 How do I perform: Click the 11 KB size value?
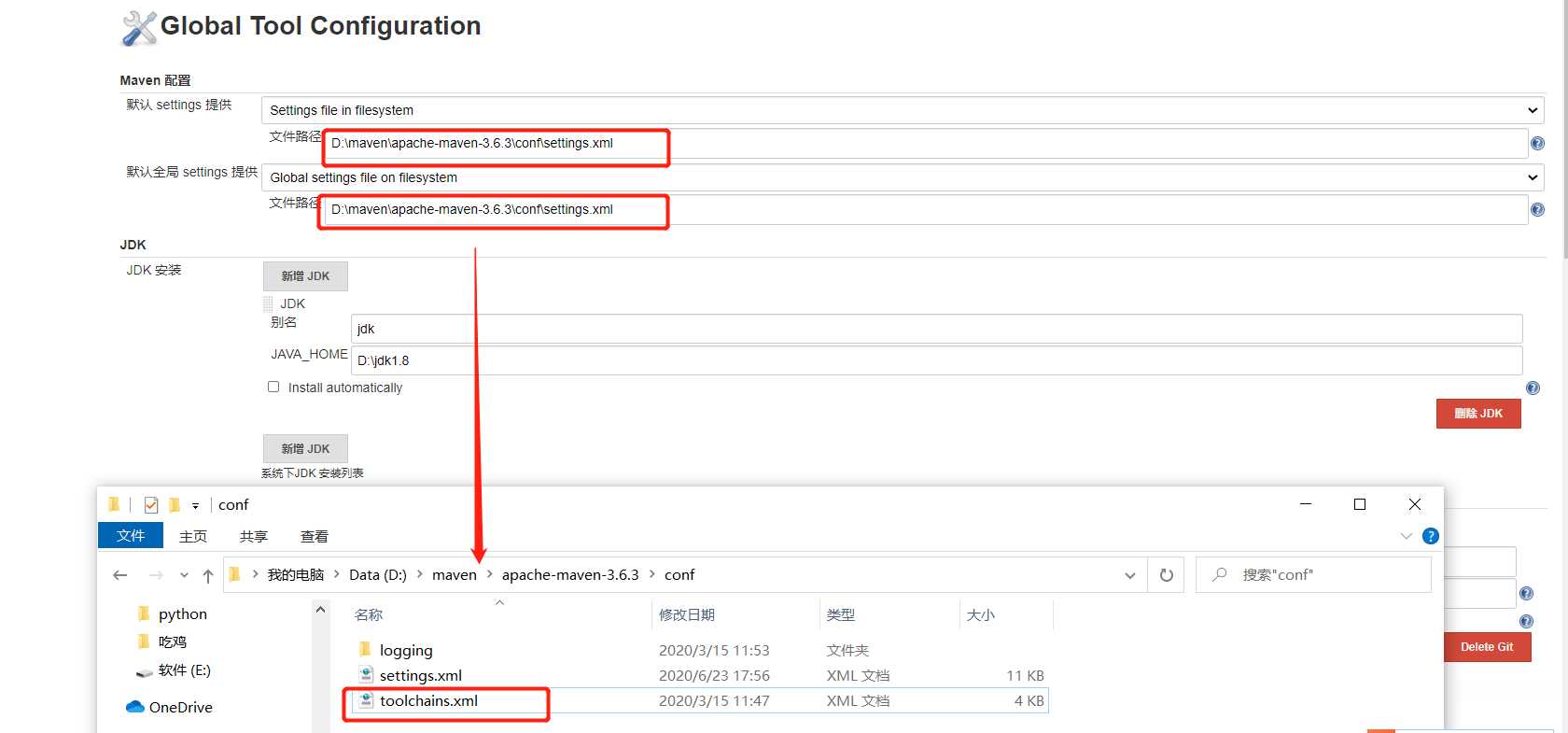1025,676
